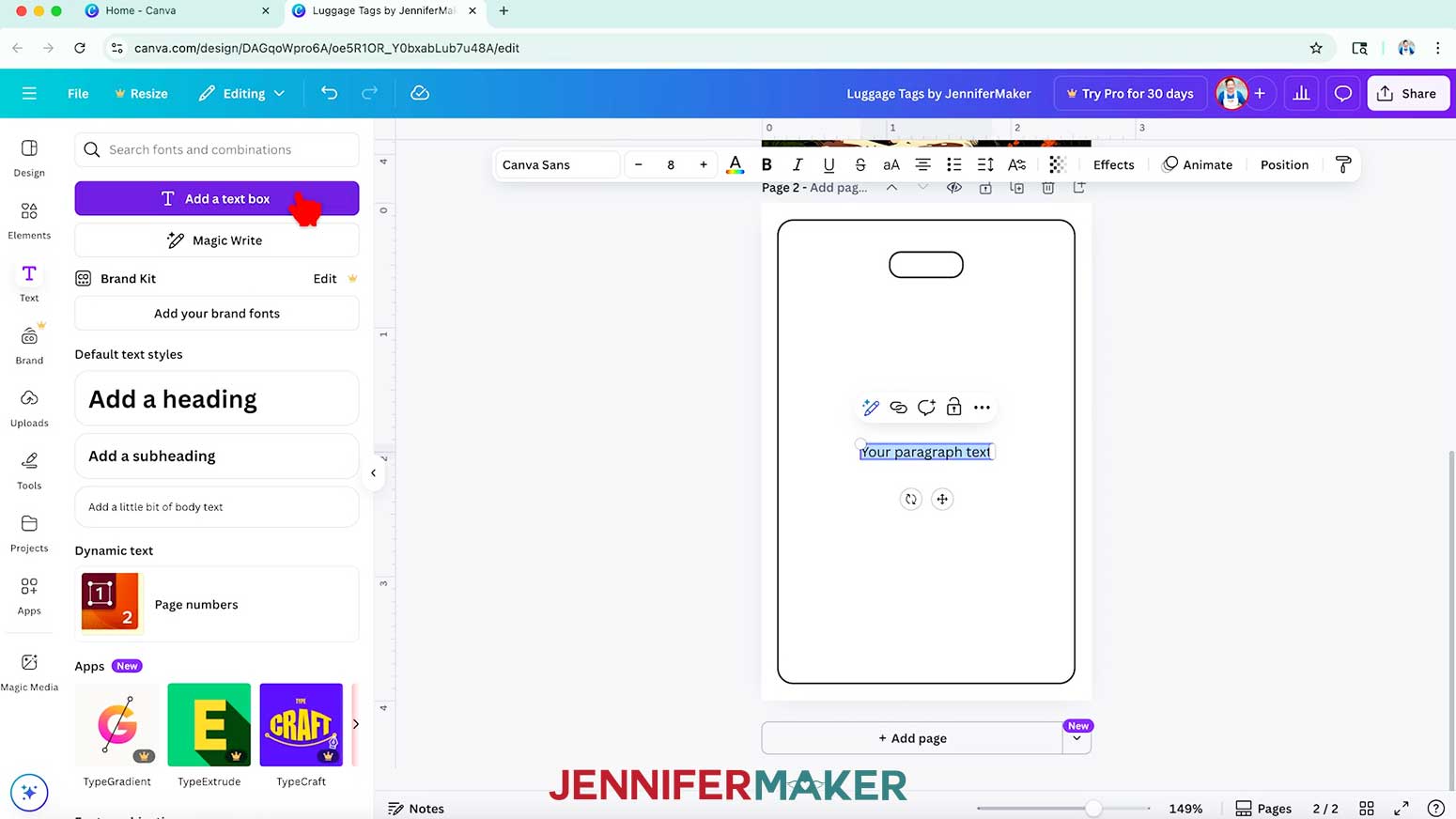Click the rotate handle below text
The image size is (1456, 819).
(910, 499)
